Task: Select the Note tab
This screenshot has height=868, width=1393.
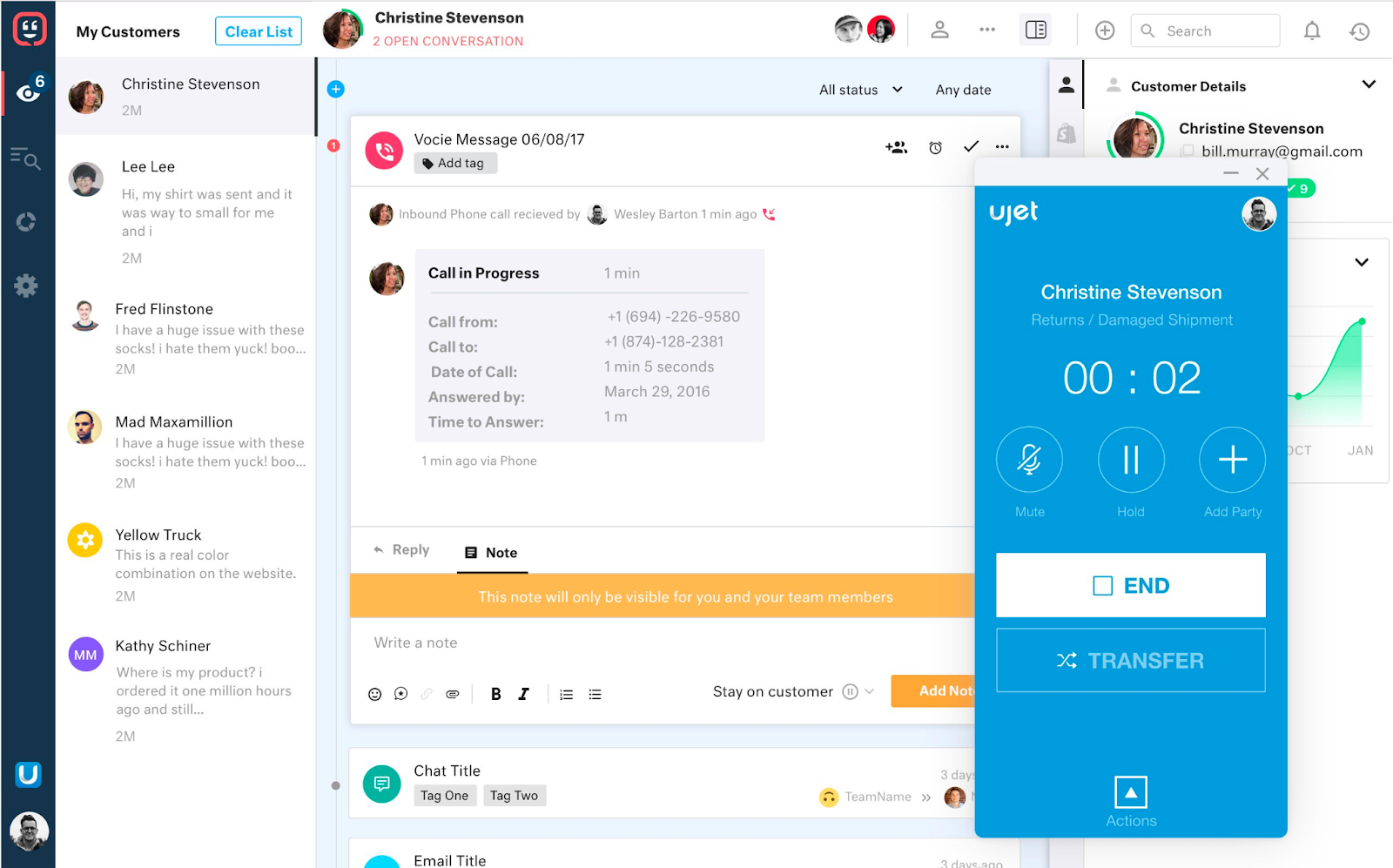Action: pos(492,553)
